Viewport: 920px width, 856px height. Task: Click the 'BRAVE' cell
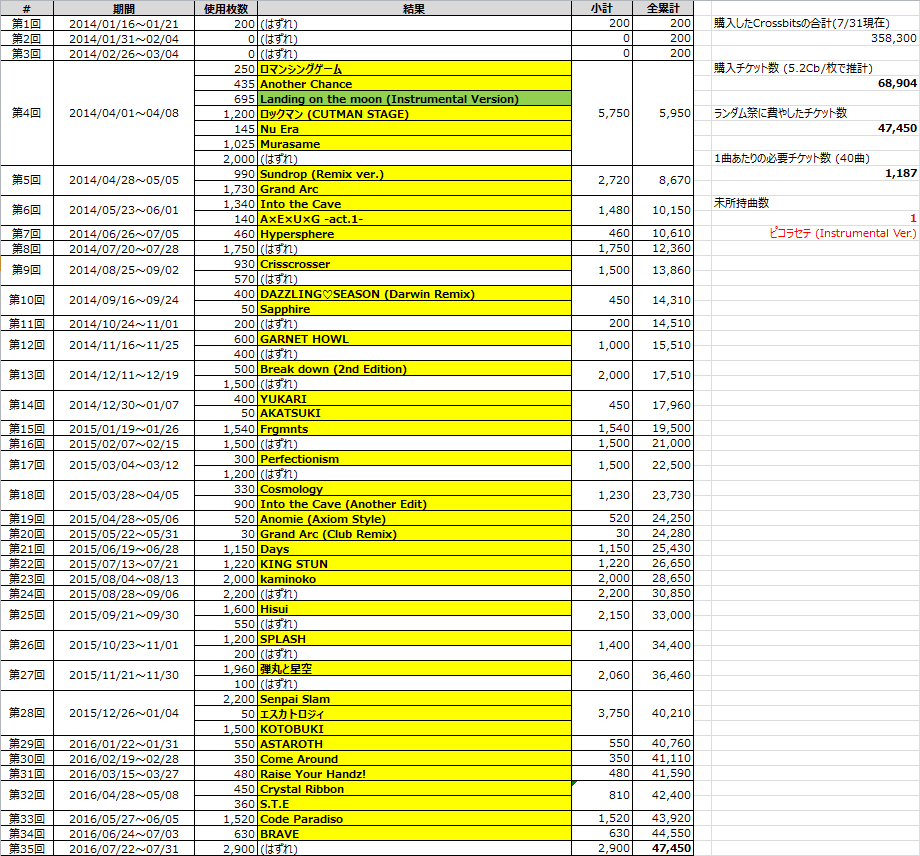414,834
